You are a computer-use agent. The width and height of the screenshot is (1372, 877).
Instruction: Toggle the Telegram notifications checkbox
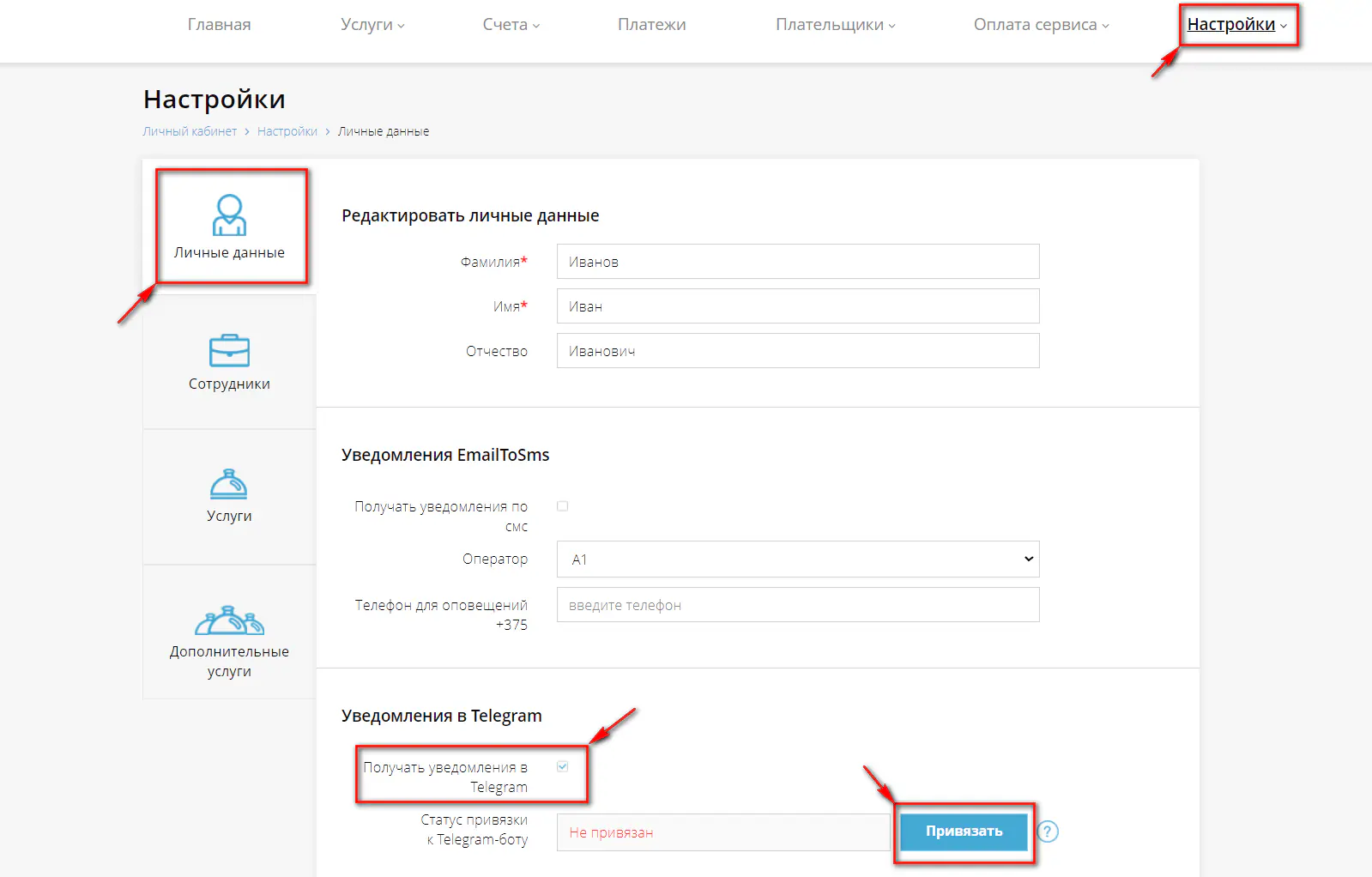[563, 767]
